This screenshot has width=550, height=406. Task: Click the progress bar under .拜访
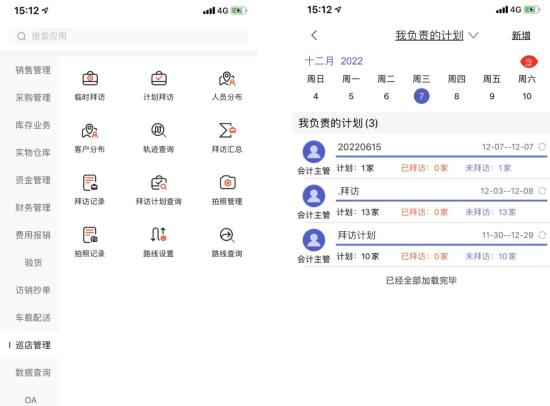coord(441,200)
